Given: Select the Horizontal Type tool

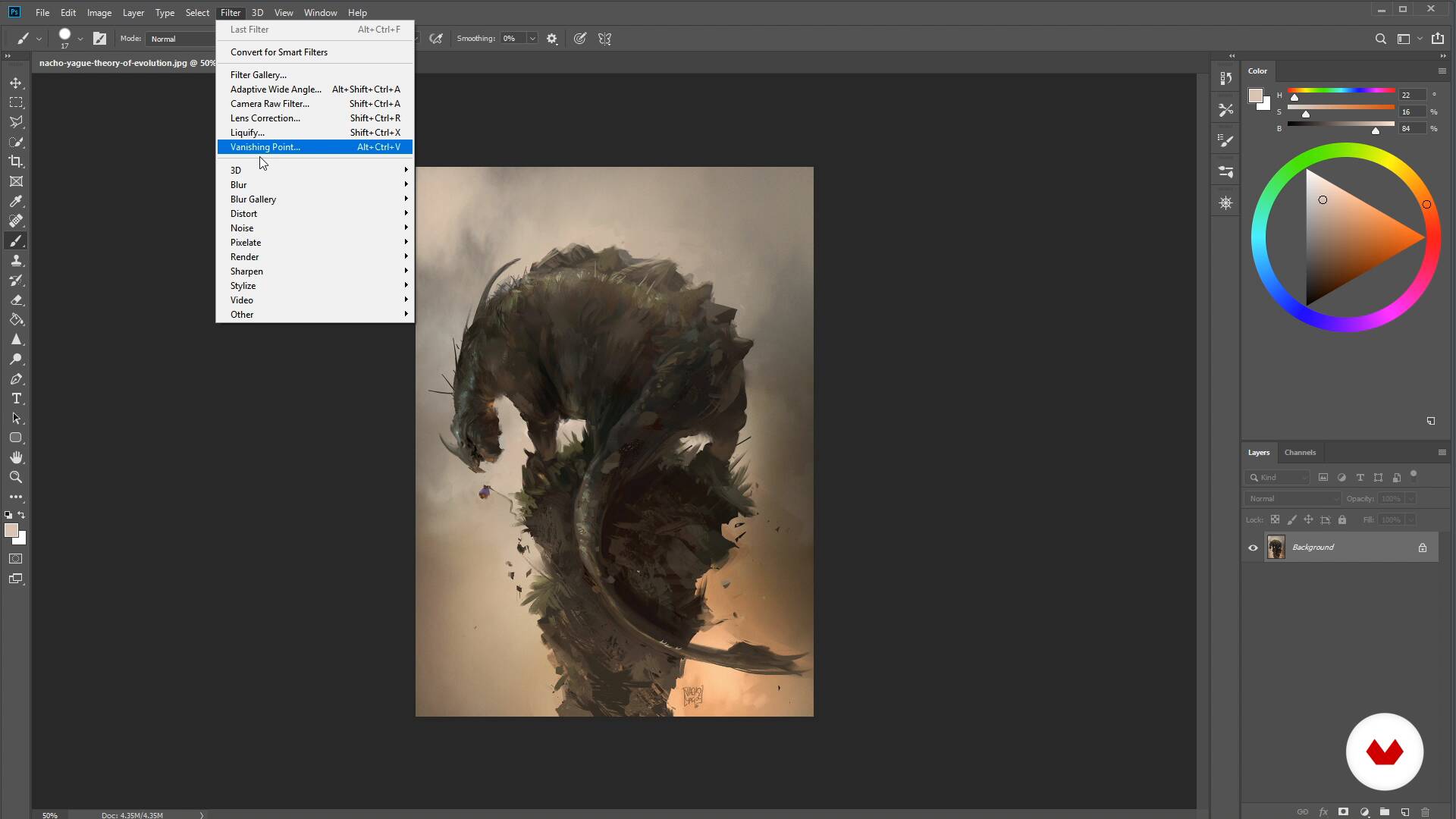Looking at the screenshot, I should coord(16,398).
